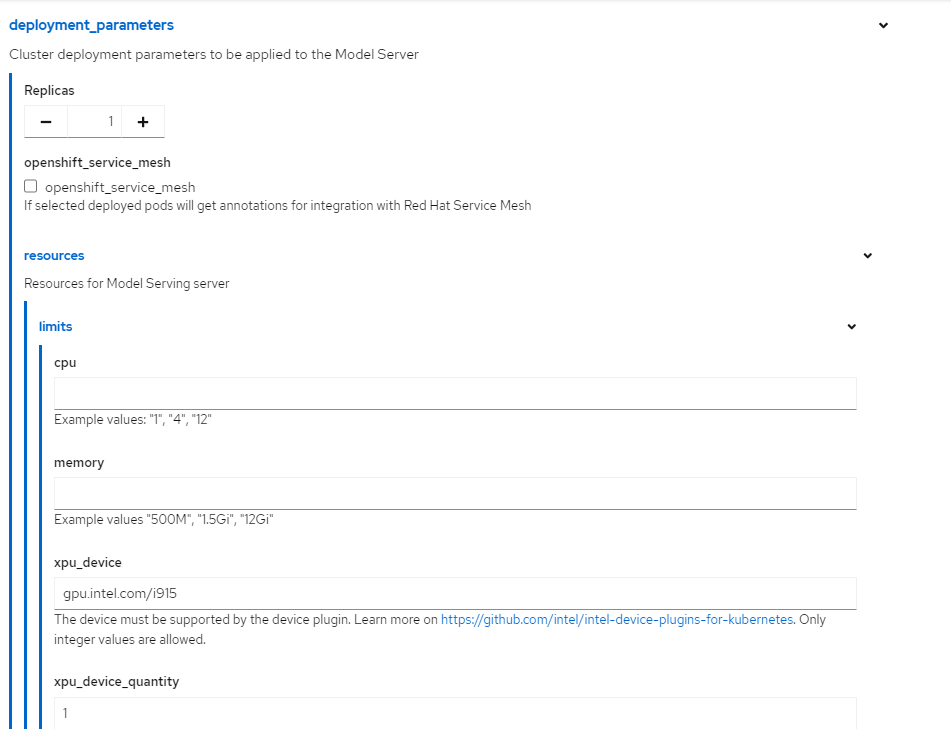Collapse deployment_parameters using its chevron icon
Screen dimensions: 951x729
click(883, 26)
